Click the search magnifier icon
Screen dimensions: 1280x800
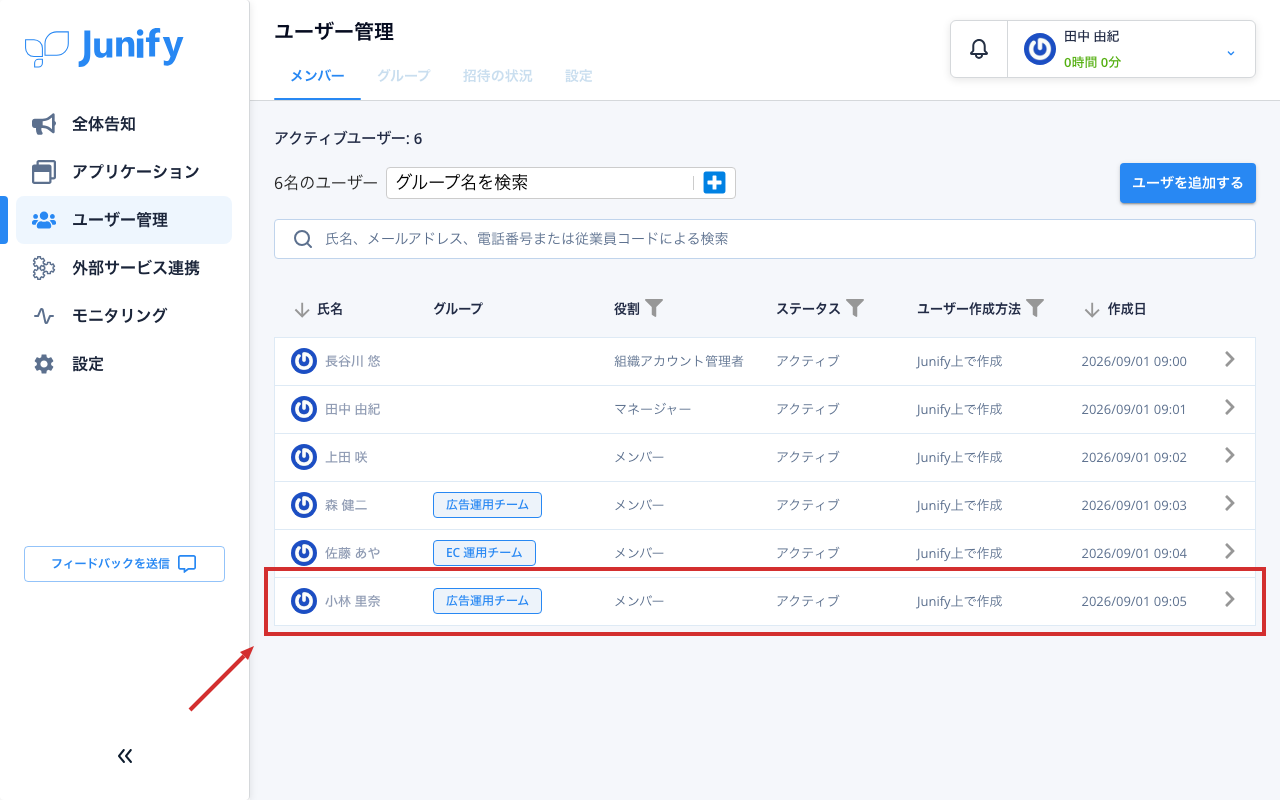(x=303, y=239)
